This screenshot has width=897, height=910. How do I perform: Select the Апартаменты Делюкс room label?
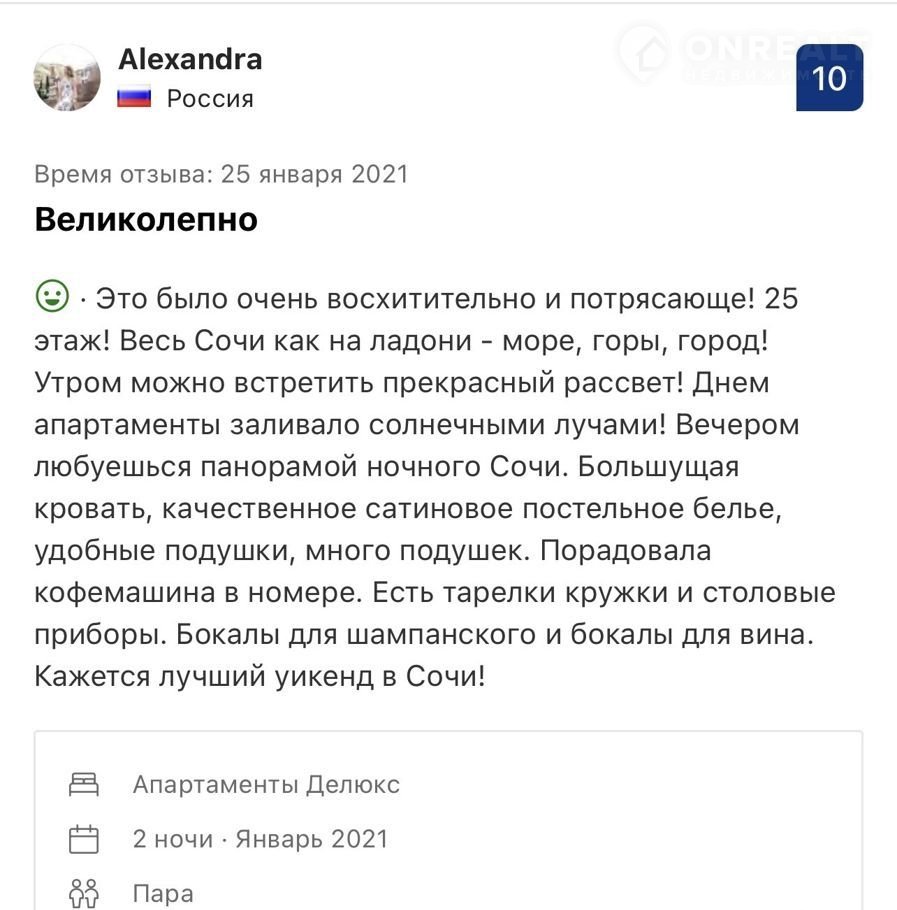point(266,784)
